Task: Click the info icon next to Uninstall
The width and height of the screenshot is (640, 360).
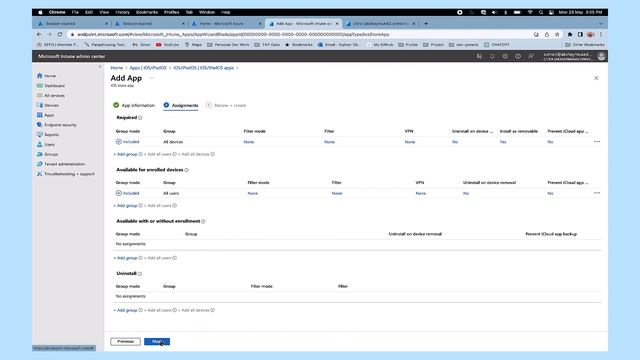Action: pyautogui.click(x=140, y=274)
